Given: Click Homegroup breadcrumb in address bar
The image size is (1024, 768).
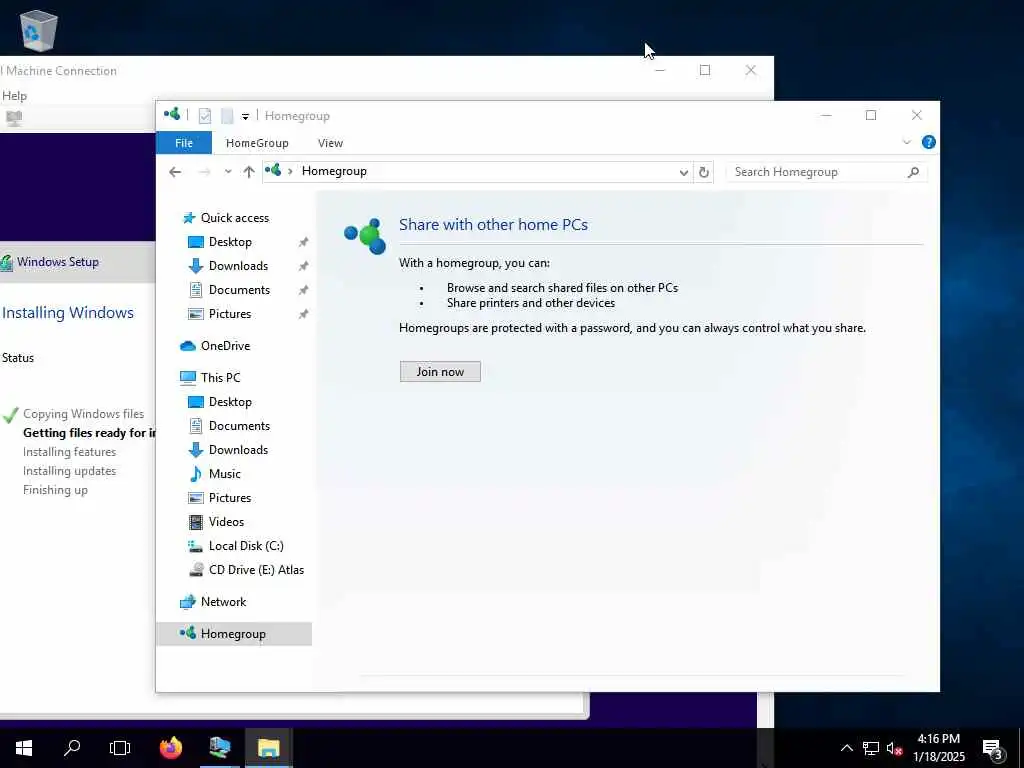Looking at the screenshot, I should [x=334, y=171].
